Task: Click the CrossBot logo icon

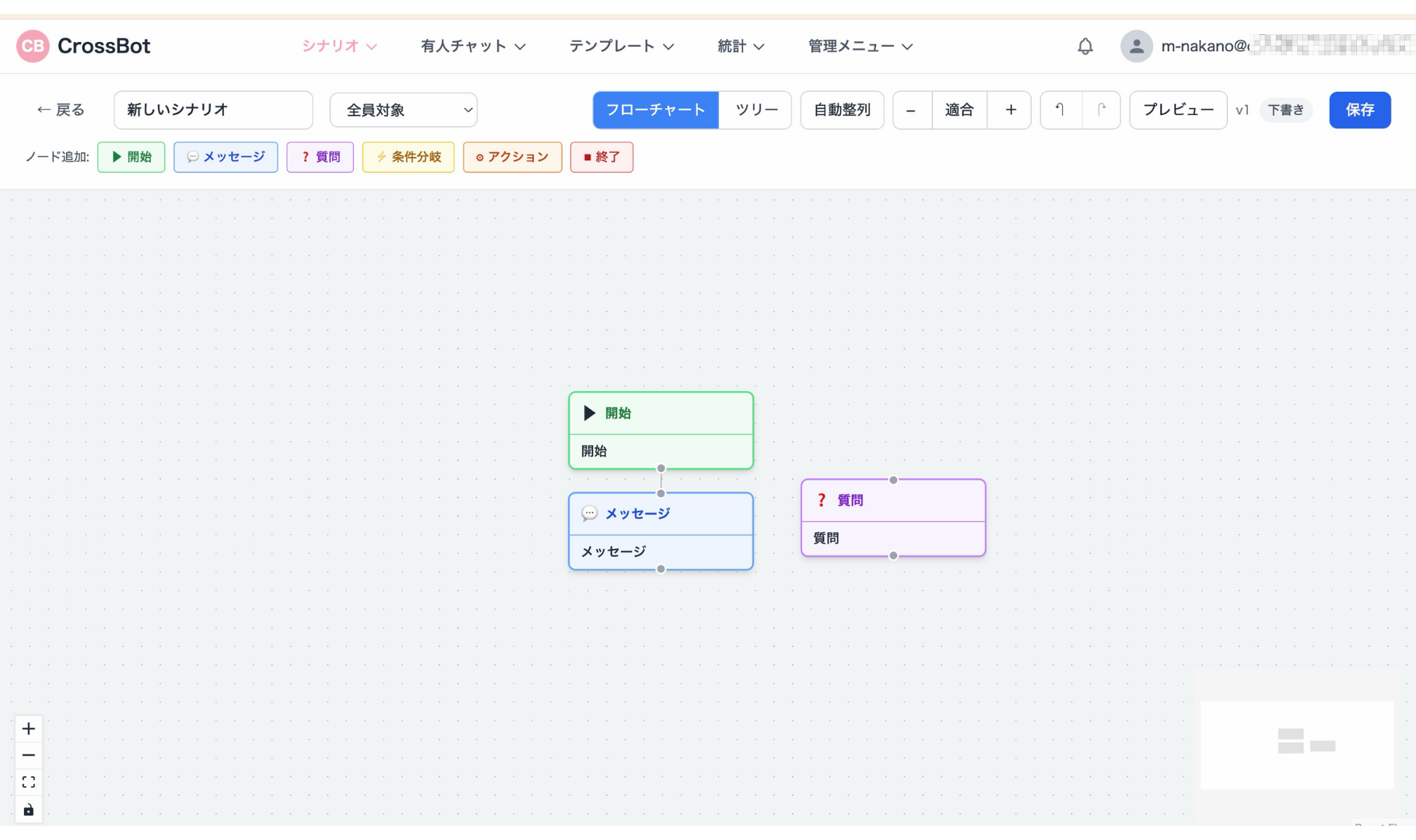Action: 33,47
